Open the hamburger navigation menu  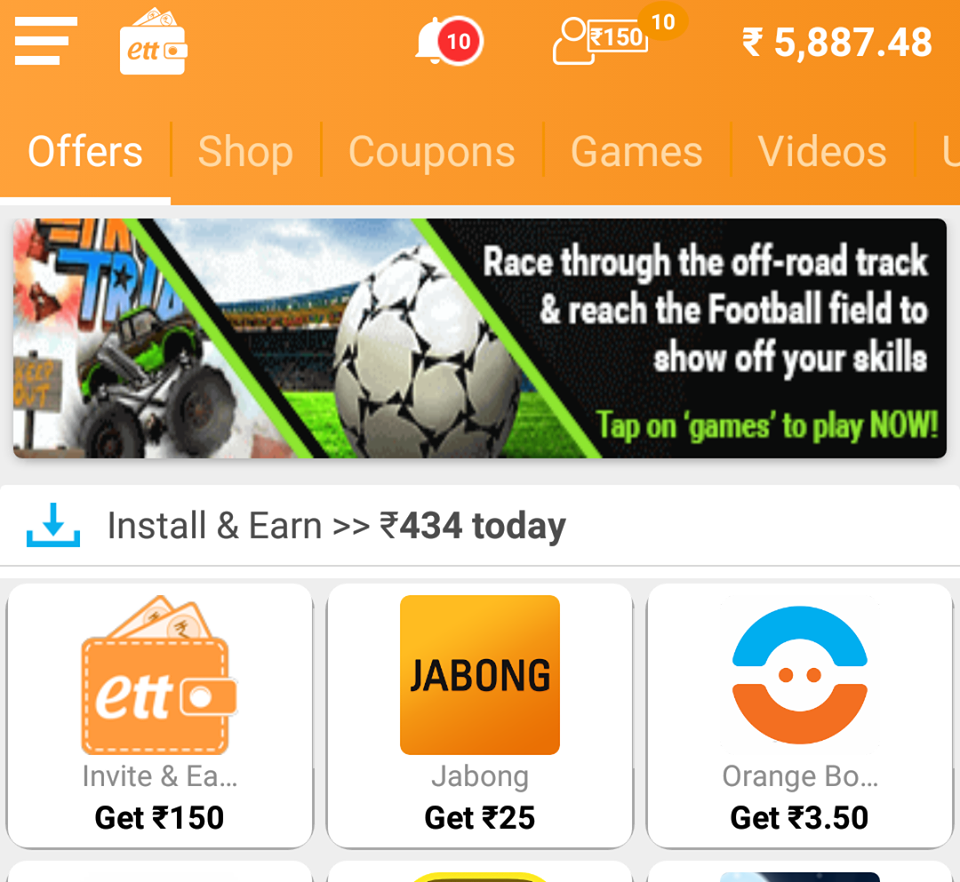pyautogui.click(x=46, y=41)
